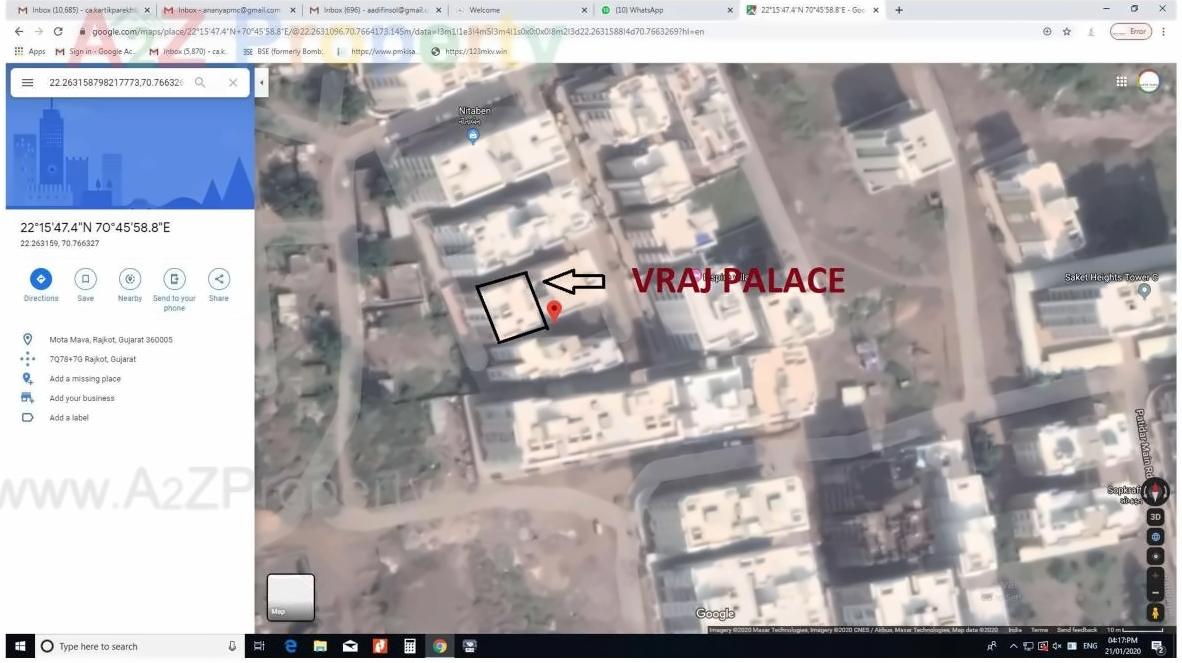Toggle Save to bookmark this place
Image resolution: width=1182 pixels, height=663 pixels.
(x=85, y=279)
